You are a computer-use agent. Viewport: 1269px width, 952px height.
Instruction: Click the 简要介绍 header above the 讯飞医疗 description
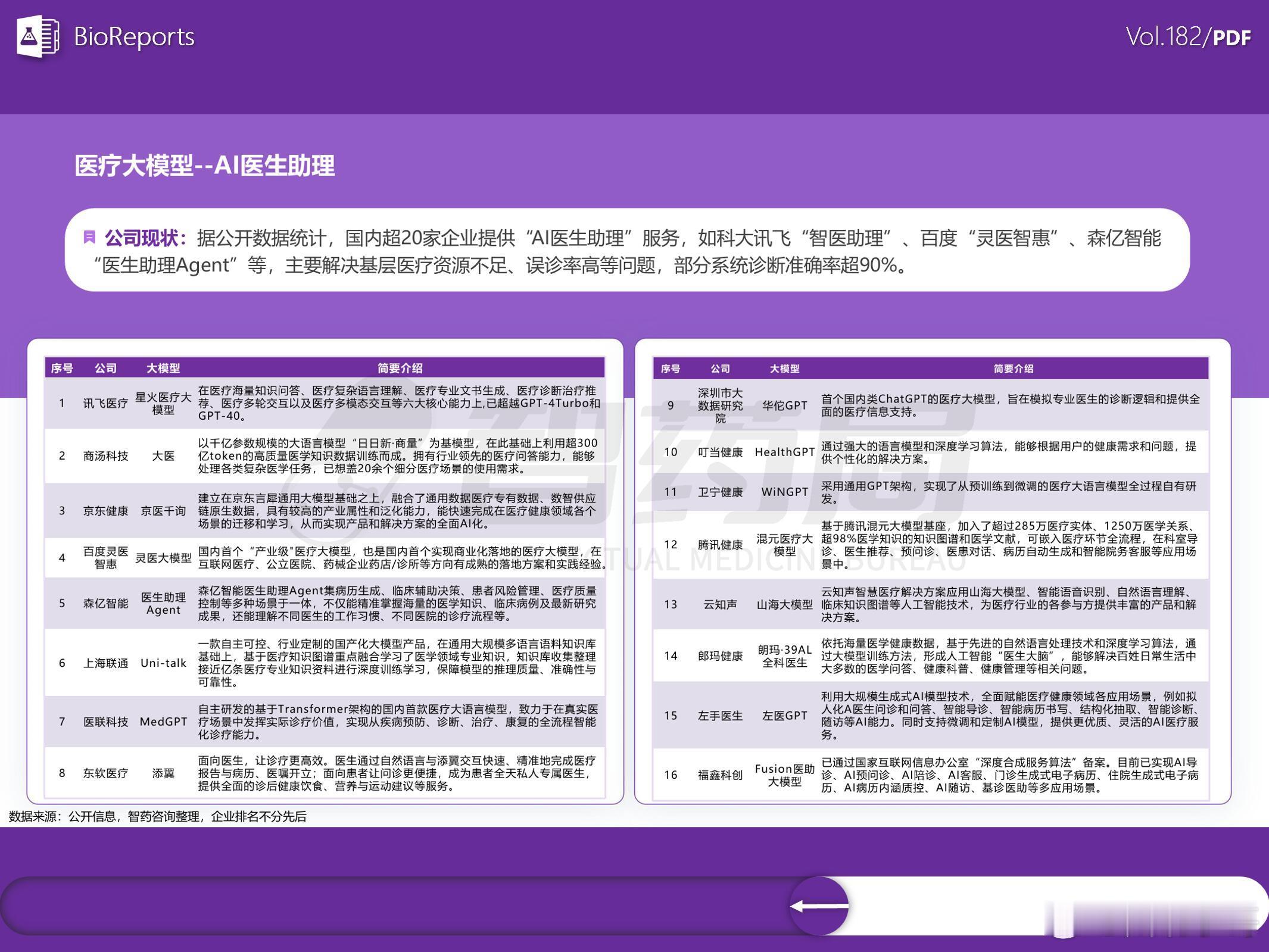(400, 368)
